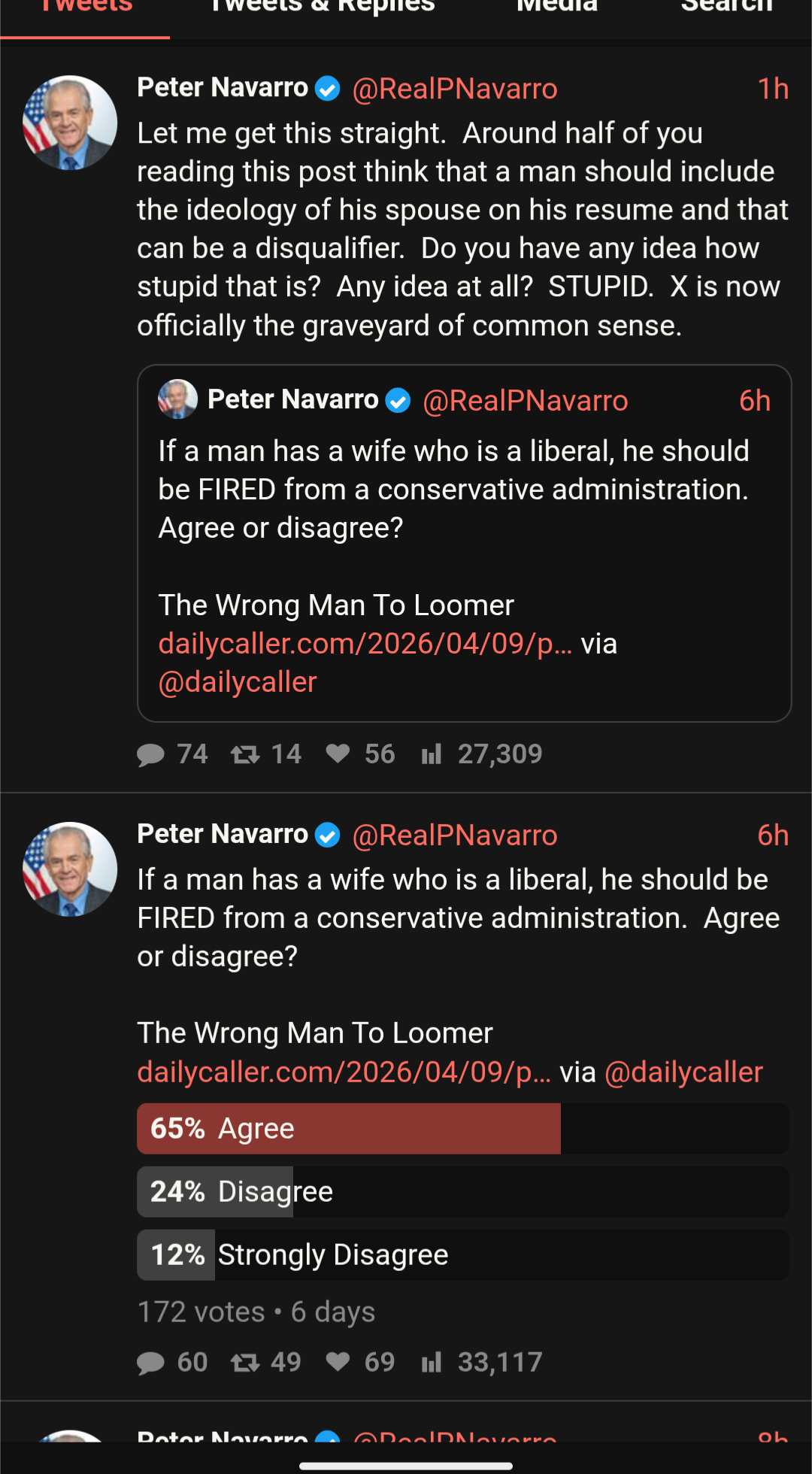This screenshot has width=812, height=1474.
Task: Like the poll post with heart icon
Action: point(338,1362)
